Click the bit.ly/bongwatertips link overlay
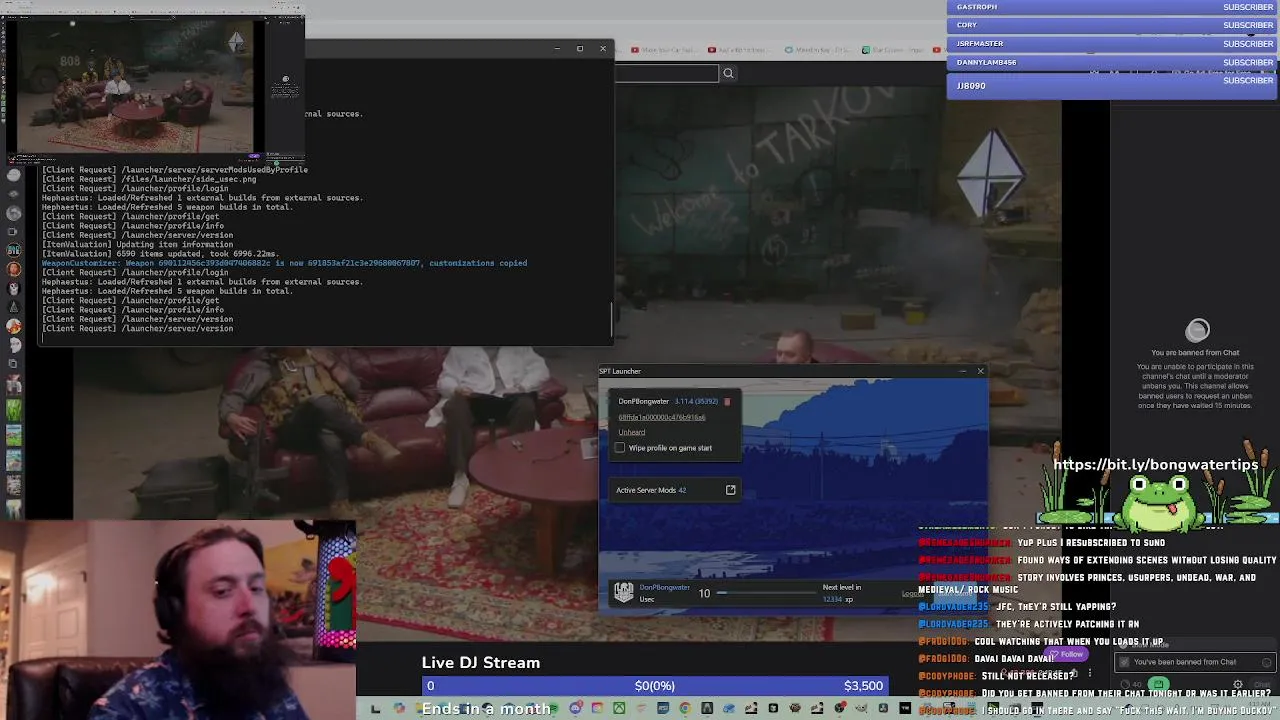 click(x=1155, y=465)
